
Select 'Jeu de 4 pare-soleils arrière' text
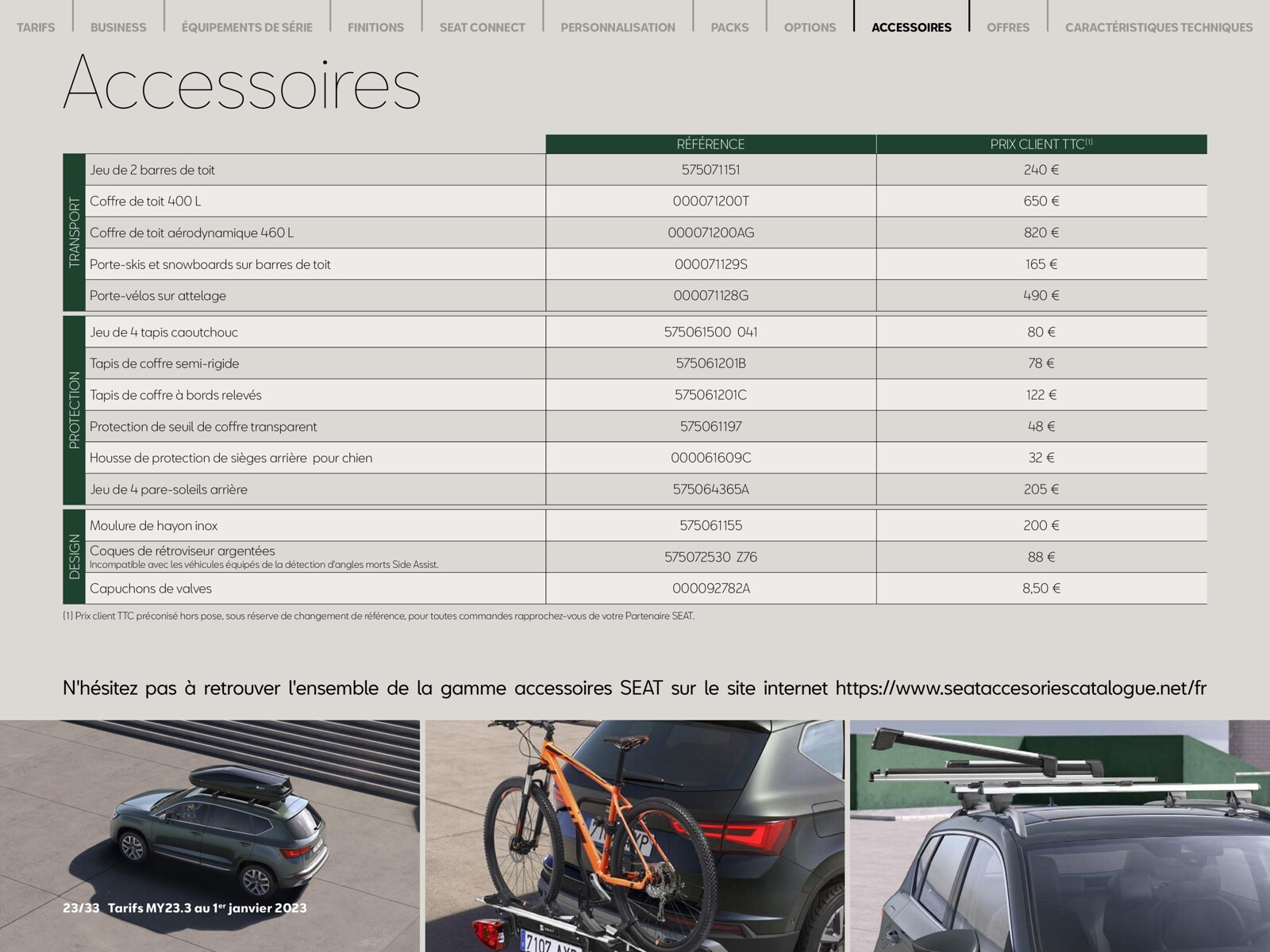pyautogui.click(x=168, y=489)
